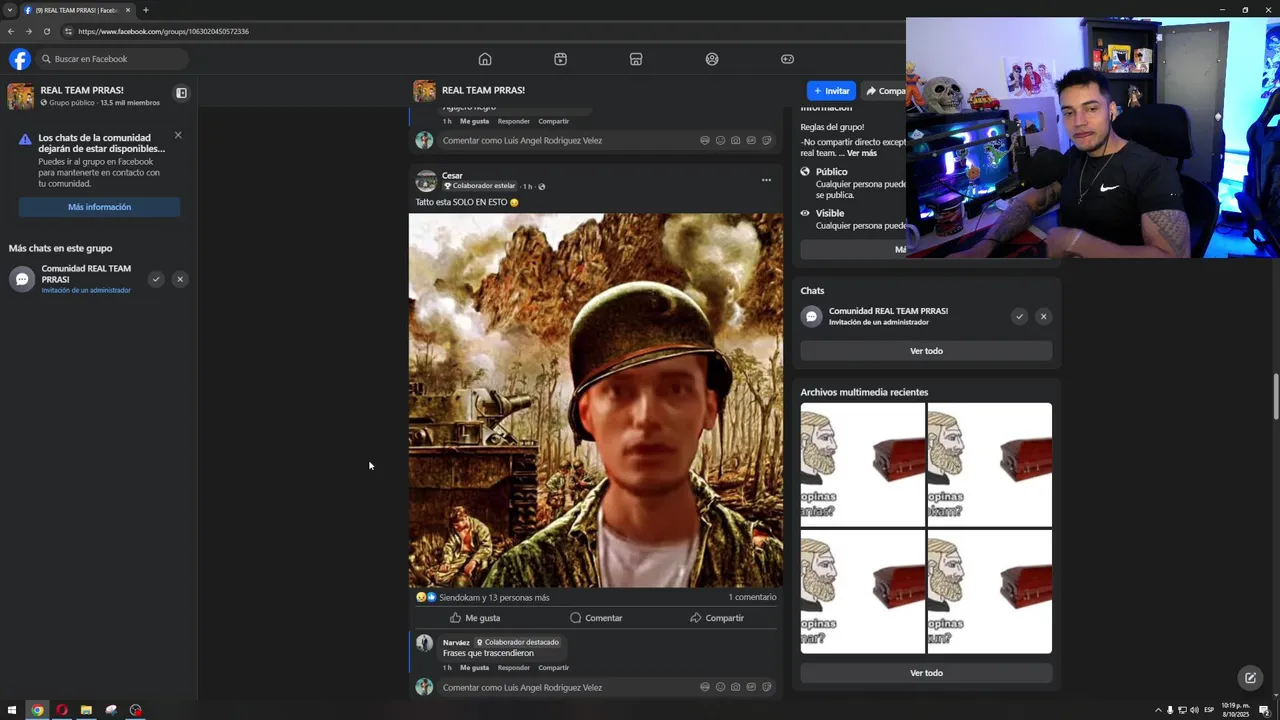Share Narváez's comment via Compartir
1280x720 pixels.
(553, 668)
